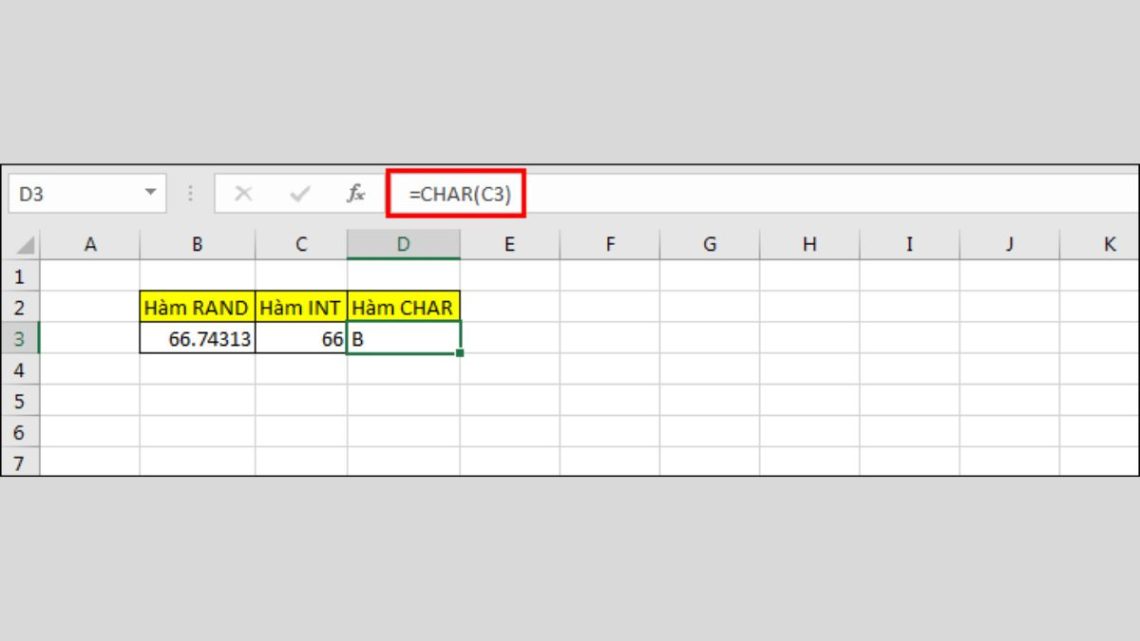Click the Cancel (X) icon beside formula bar

pos(246,193)
